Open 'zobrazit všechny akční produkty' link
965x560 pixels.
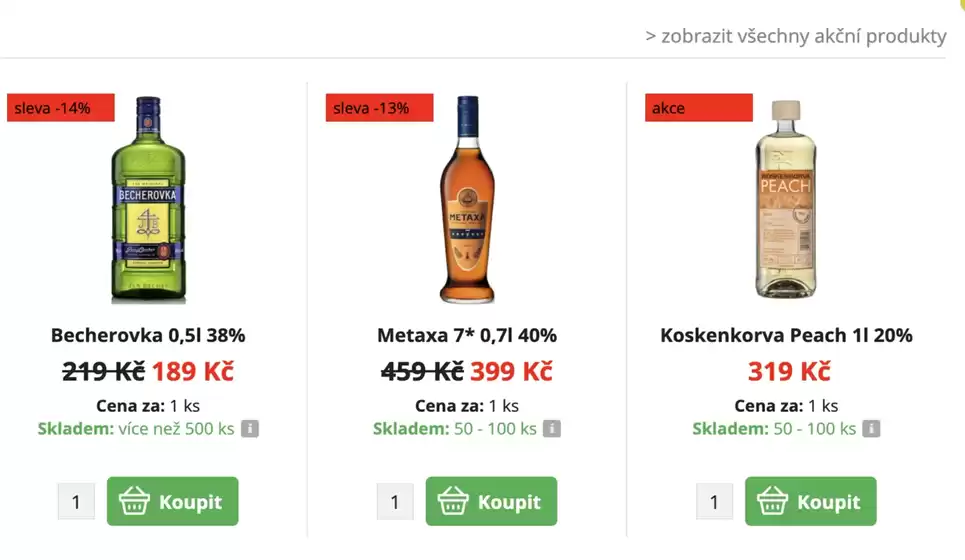(x=796, y=36)
